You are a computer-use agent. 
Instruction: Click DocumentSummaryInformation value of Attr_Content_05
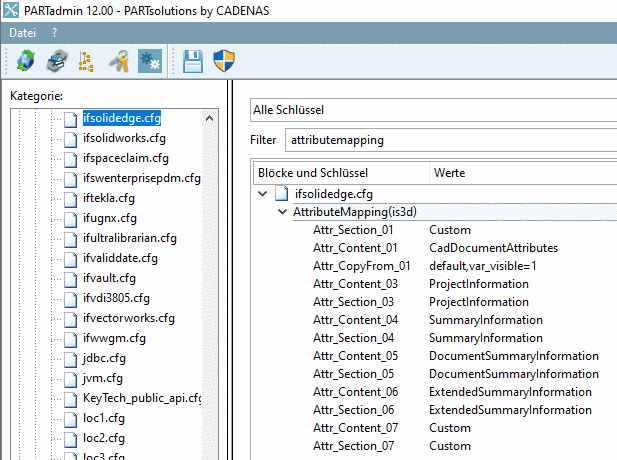pyautogui.click(x=514, y=356)
